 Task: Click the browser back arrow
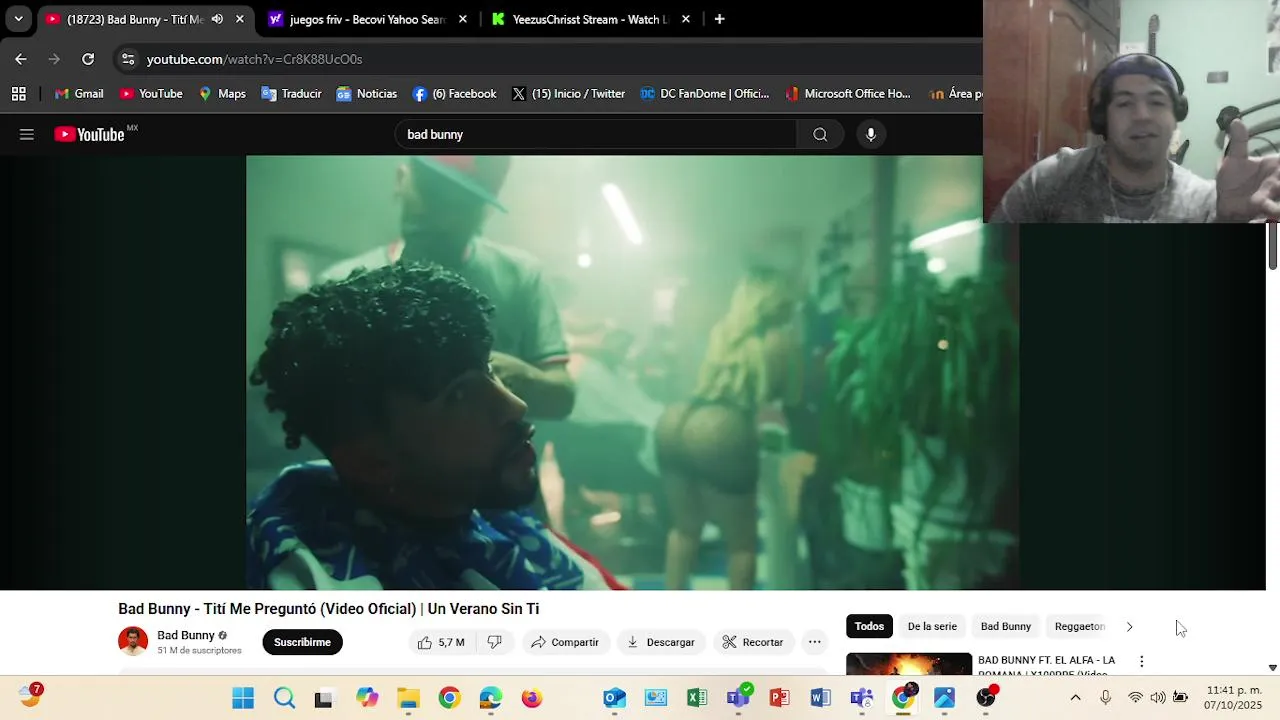[x=21, y=59]
